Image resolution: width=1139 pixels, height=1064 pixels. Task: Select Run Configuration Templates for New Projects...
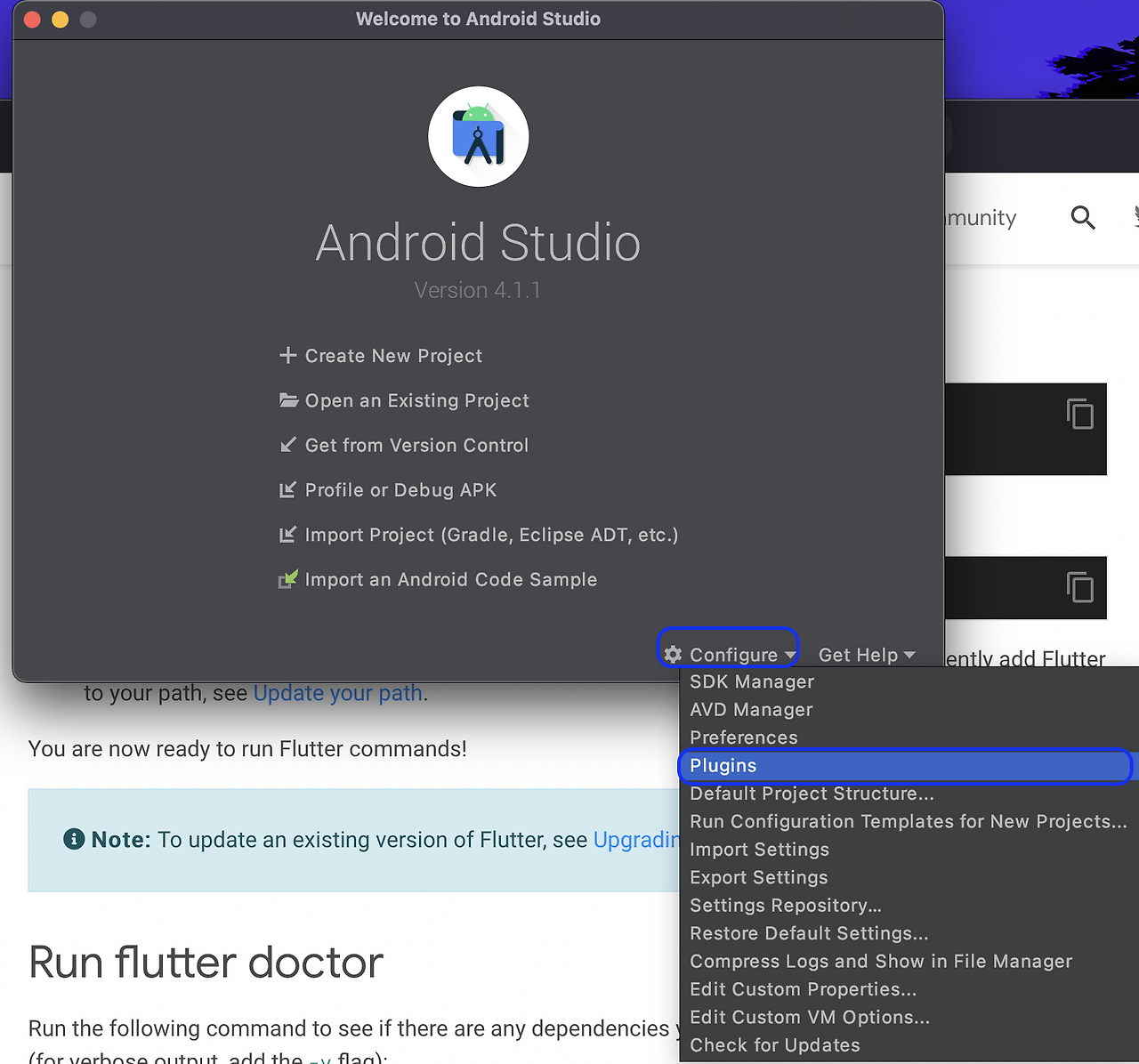point(909,822)
